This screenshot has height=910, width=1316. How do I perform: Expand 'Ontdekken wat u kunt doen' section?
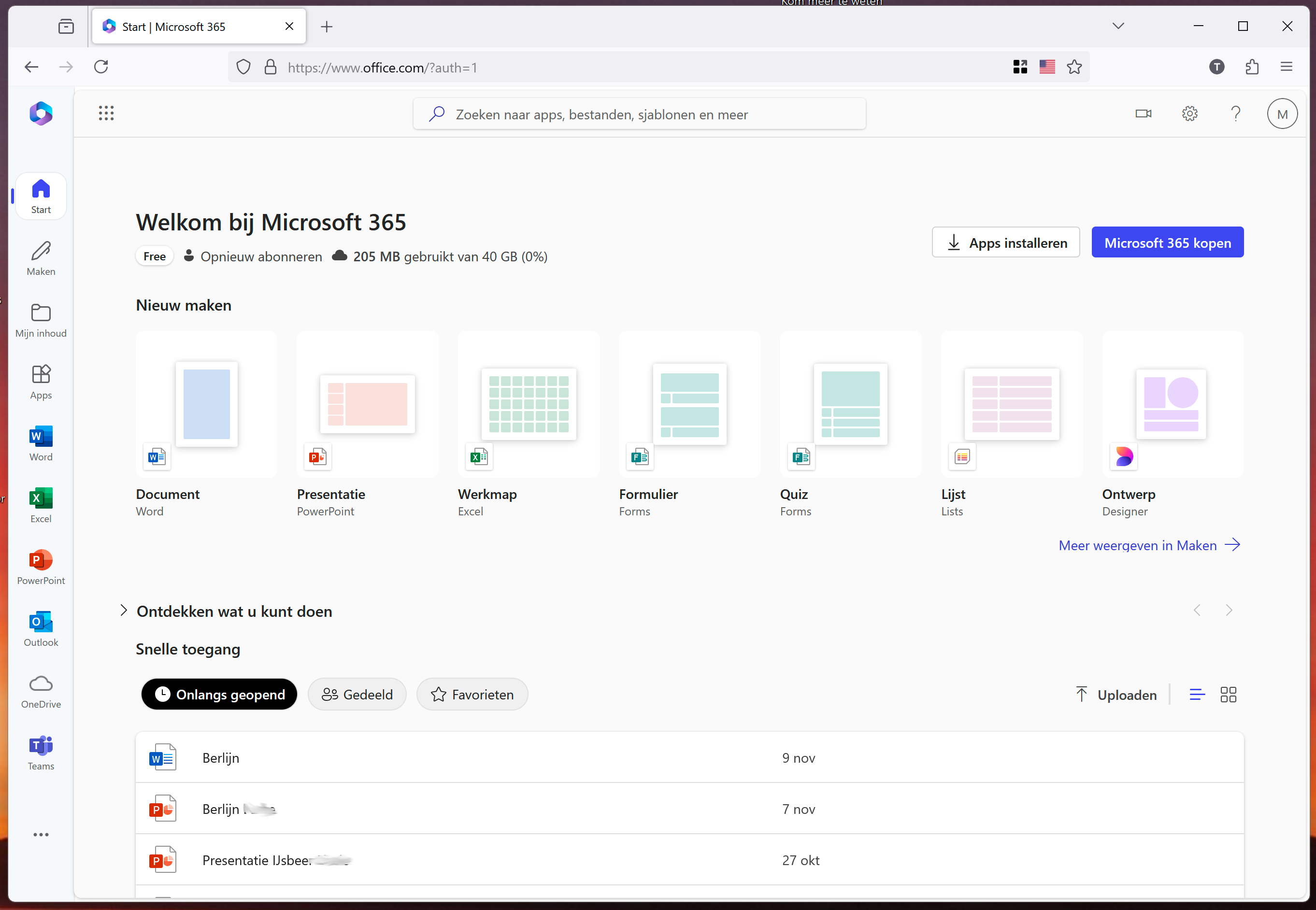(124, 610)
